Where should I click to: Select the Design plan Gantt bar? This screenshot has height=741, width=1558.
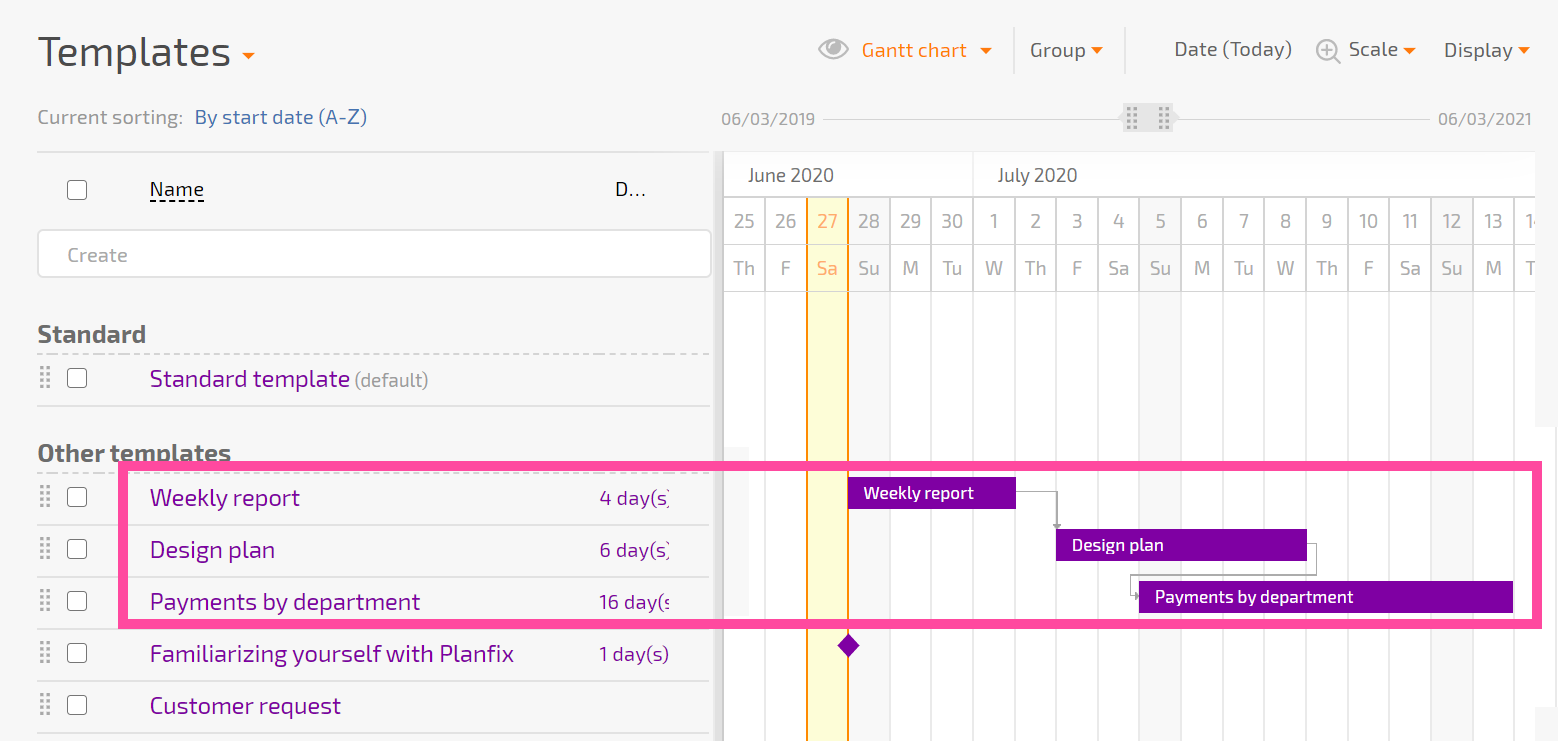pyautogui.click(x=1181, y=545)
